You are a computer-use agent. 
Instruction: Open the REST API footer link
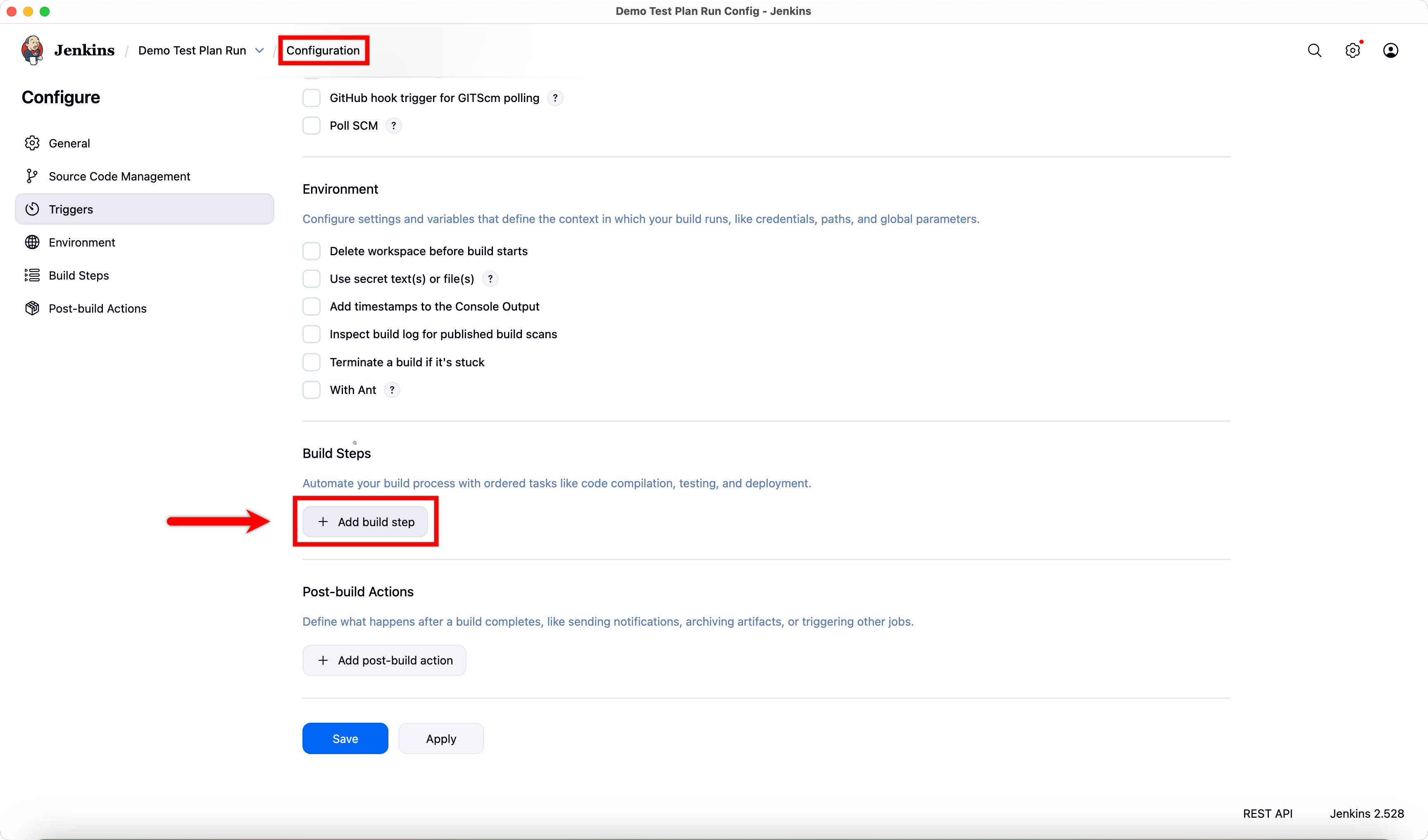pyautogui.click(x=1267, y=814)
